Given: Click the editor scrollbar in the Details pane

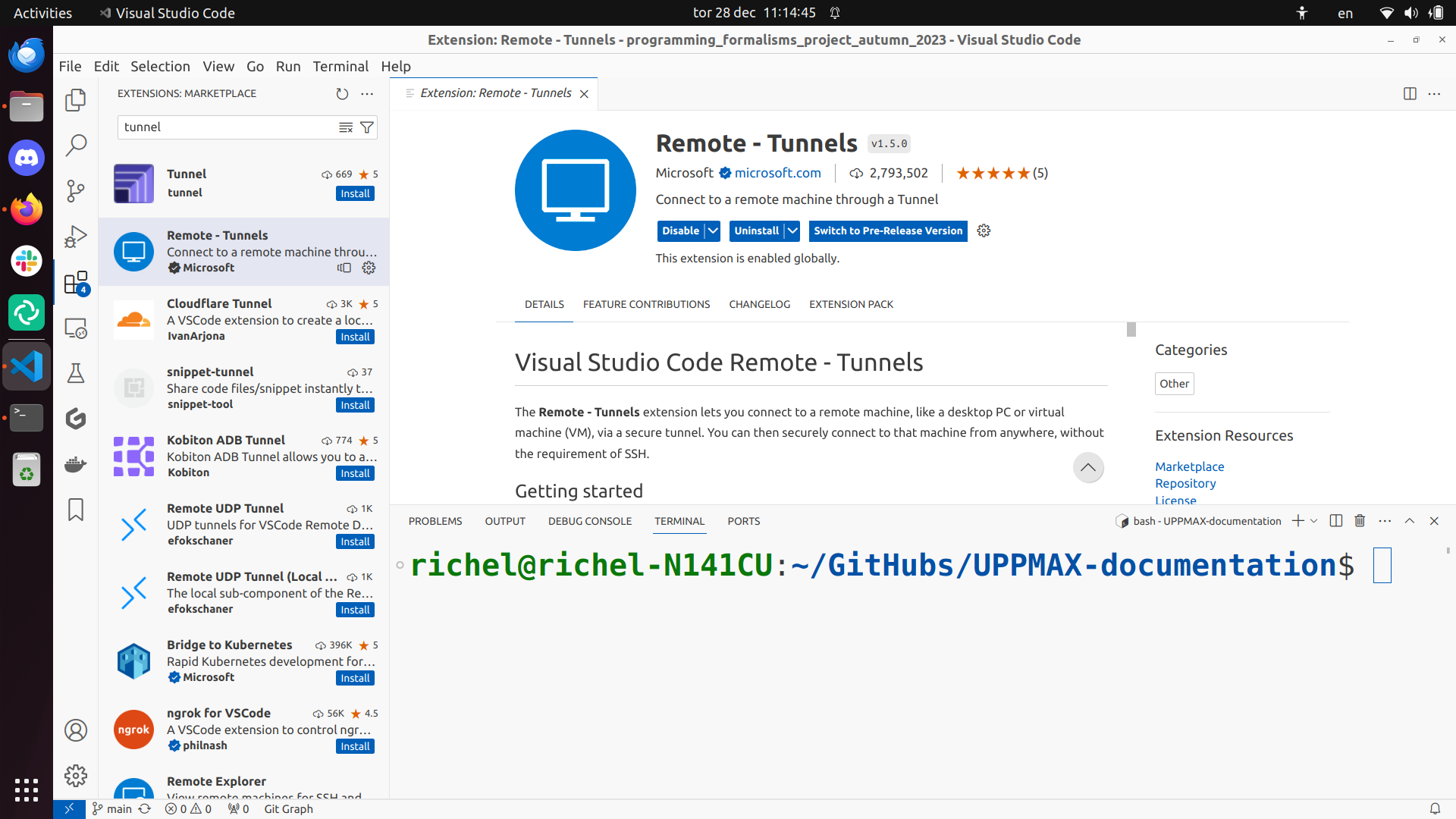Looking at the screenshot, I should (x=1130, y=329).
